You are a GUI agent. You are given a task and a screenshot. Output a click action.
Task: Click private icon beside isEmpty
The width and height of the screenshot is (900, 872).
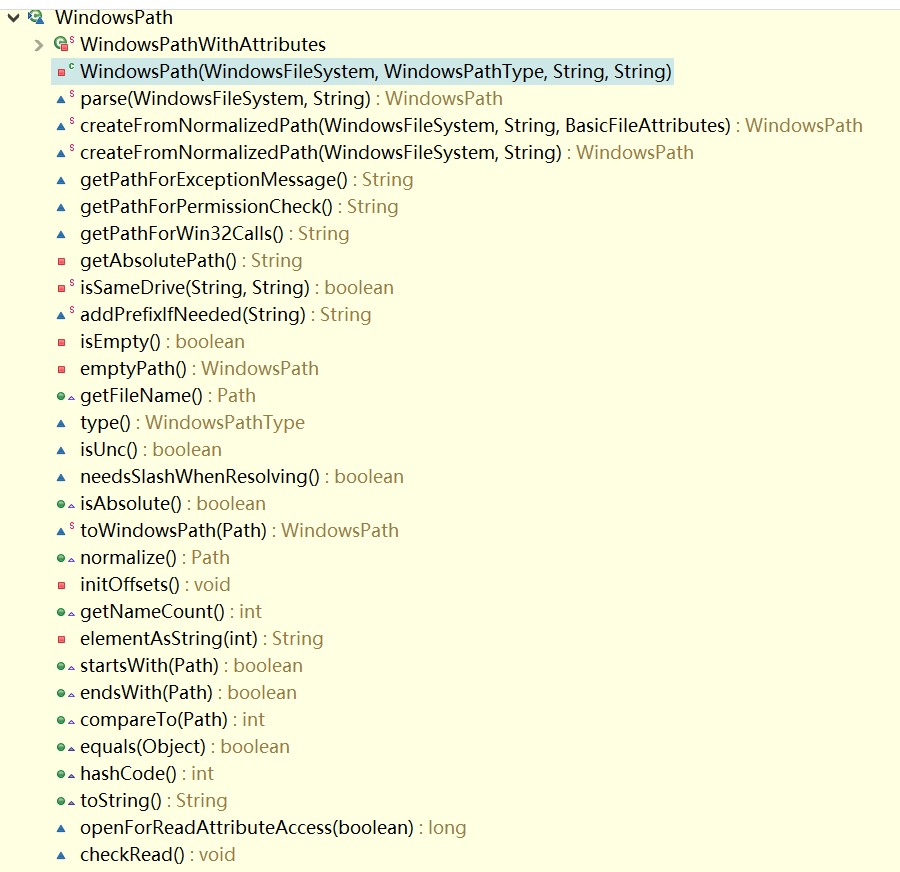pos(61,342)
